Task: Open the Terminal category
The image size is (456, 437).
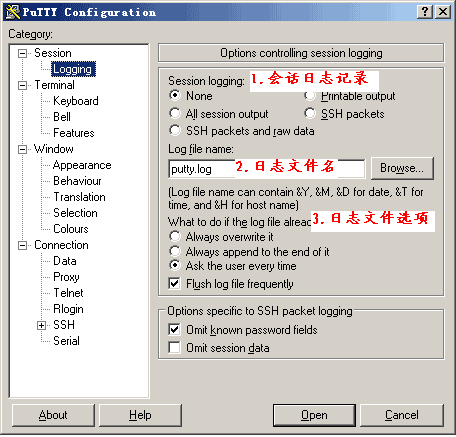Action: [x=54, y=85]
